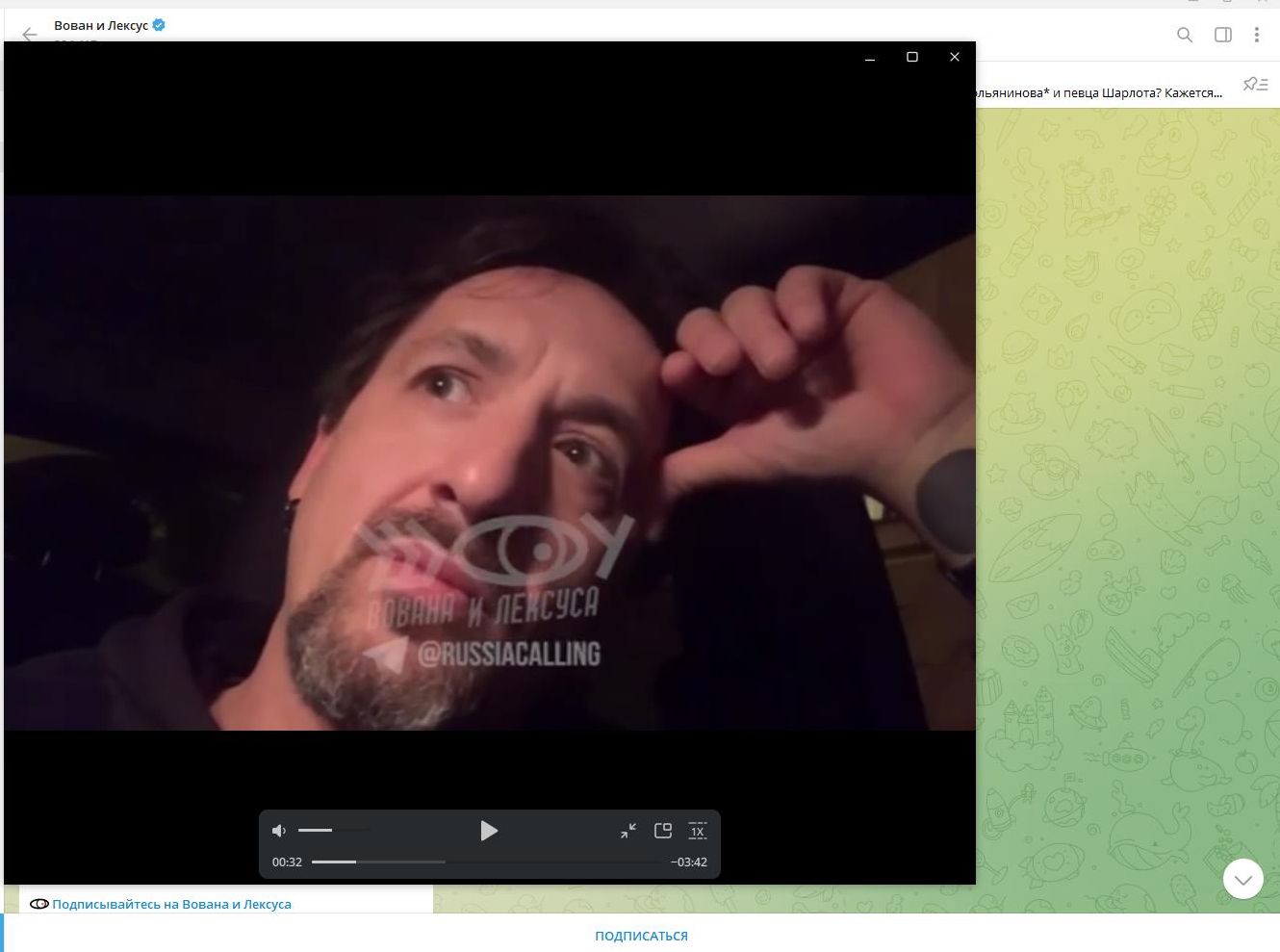Adjust the video volume slider
The width and height of the screenshot is (1280, 952).
click(x=333, y=830)
